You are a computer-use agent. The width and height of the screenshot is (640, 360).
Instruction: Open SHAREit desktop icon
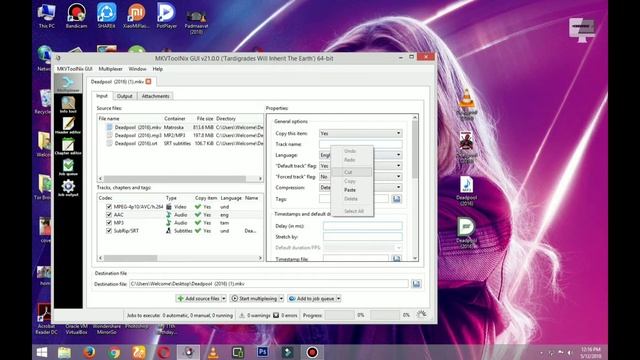(106, 16)
